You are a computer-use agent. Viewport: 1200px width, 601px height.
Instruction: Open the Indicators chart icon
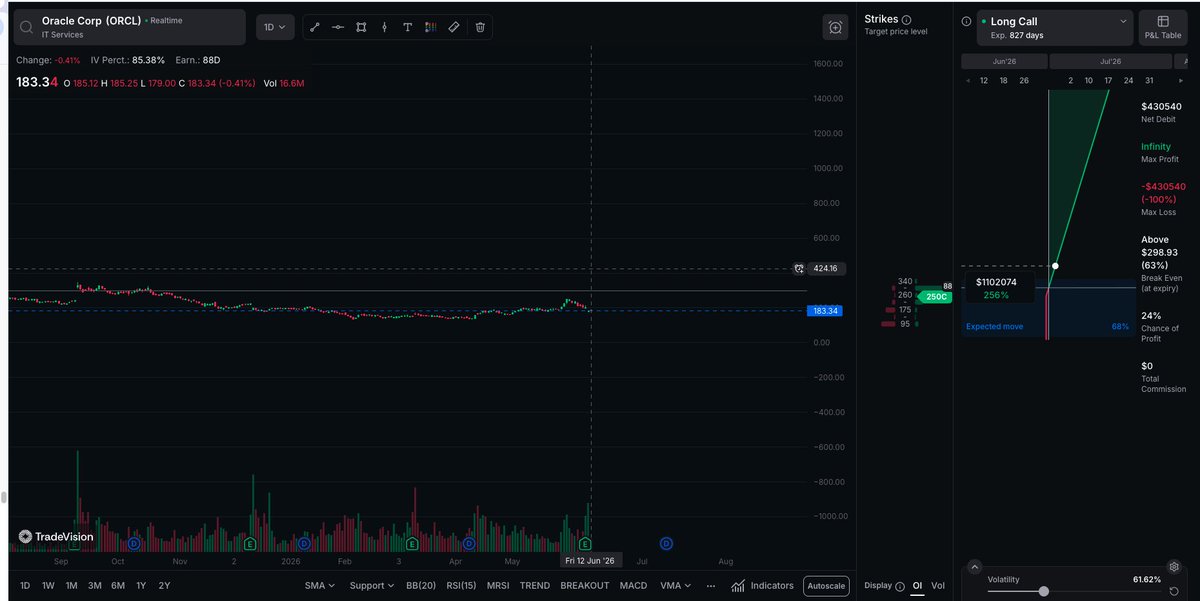(x=738, y=586)
